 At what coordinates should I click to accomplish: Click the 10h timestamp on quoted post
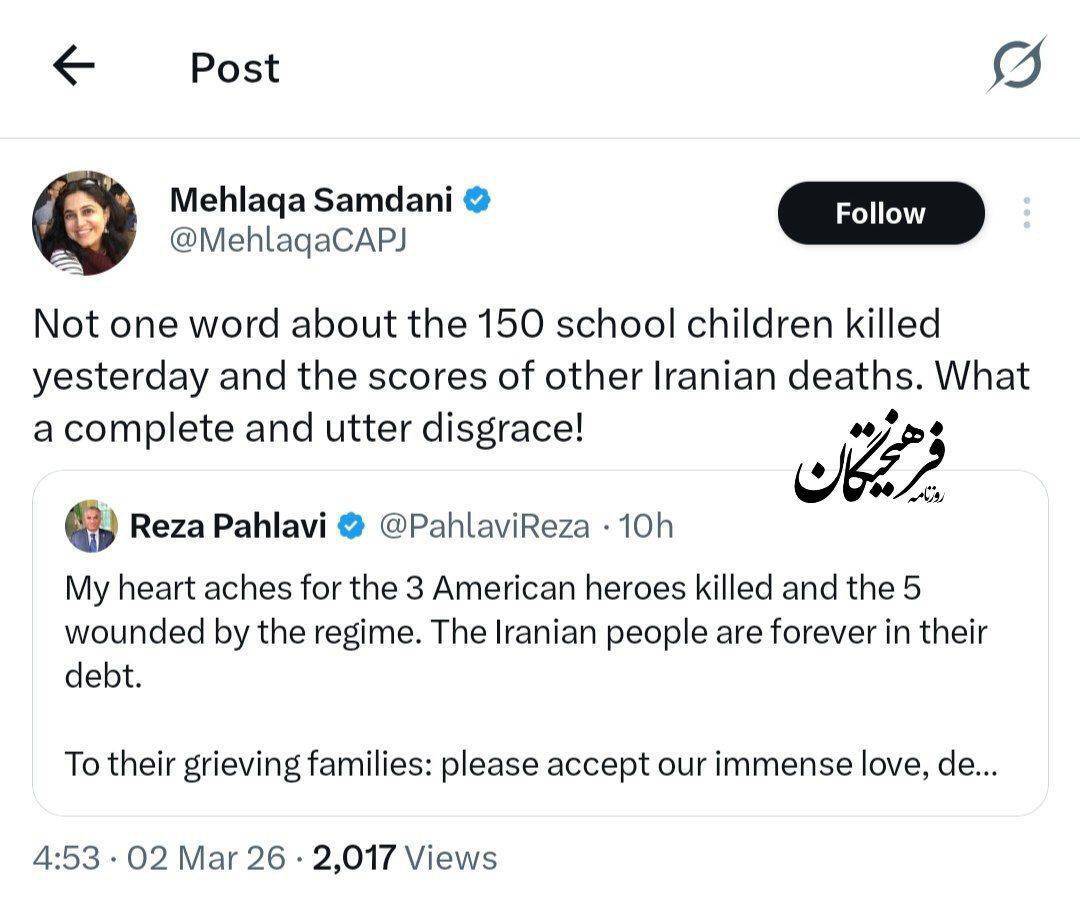646,526
